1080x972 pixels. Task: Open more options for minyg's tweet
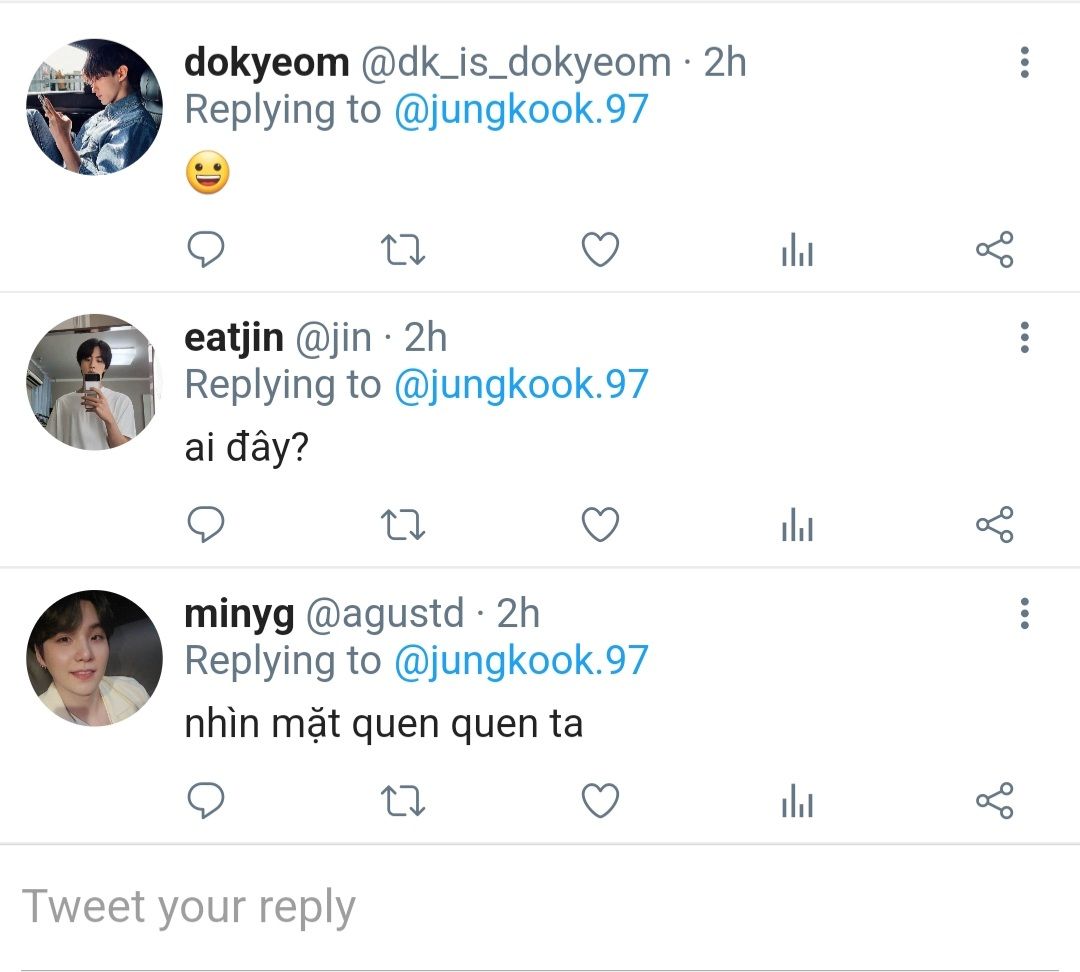[x=1024, y=613]
